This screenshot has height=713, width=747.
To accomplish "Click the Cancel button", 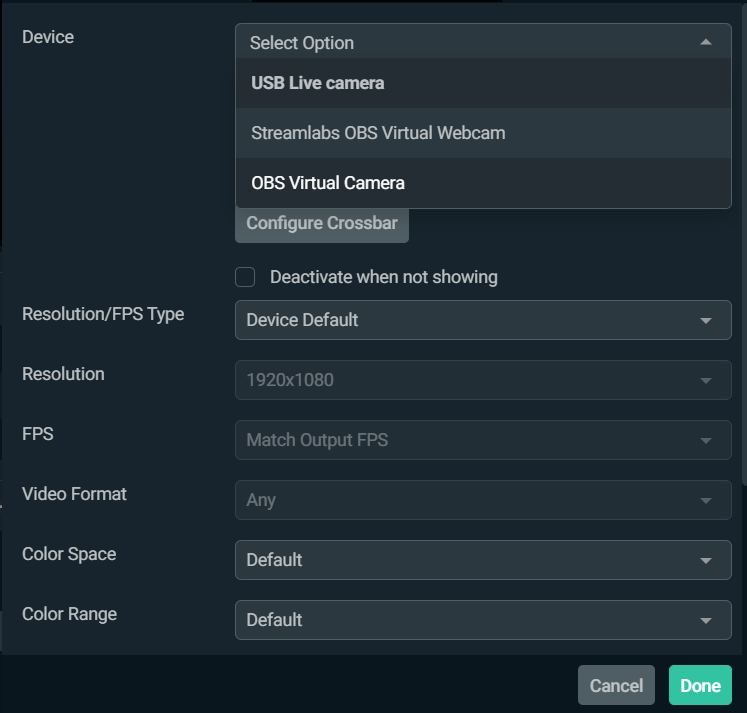I will [616, 685].
